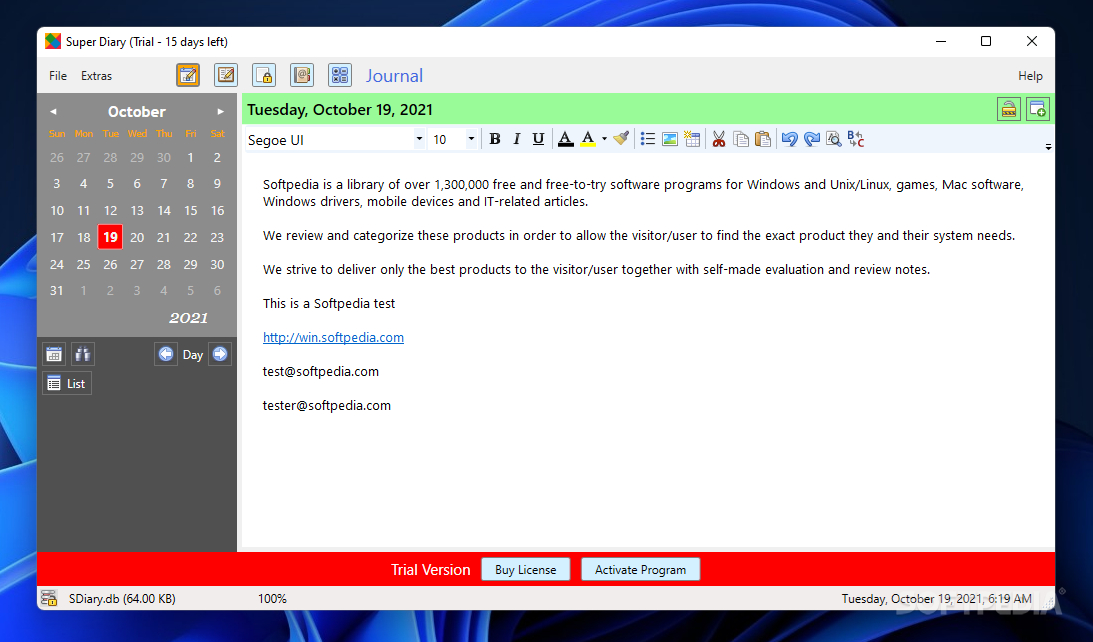Click the 100% zoom status value

(x=272, y=599)
